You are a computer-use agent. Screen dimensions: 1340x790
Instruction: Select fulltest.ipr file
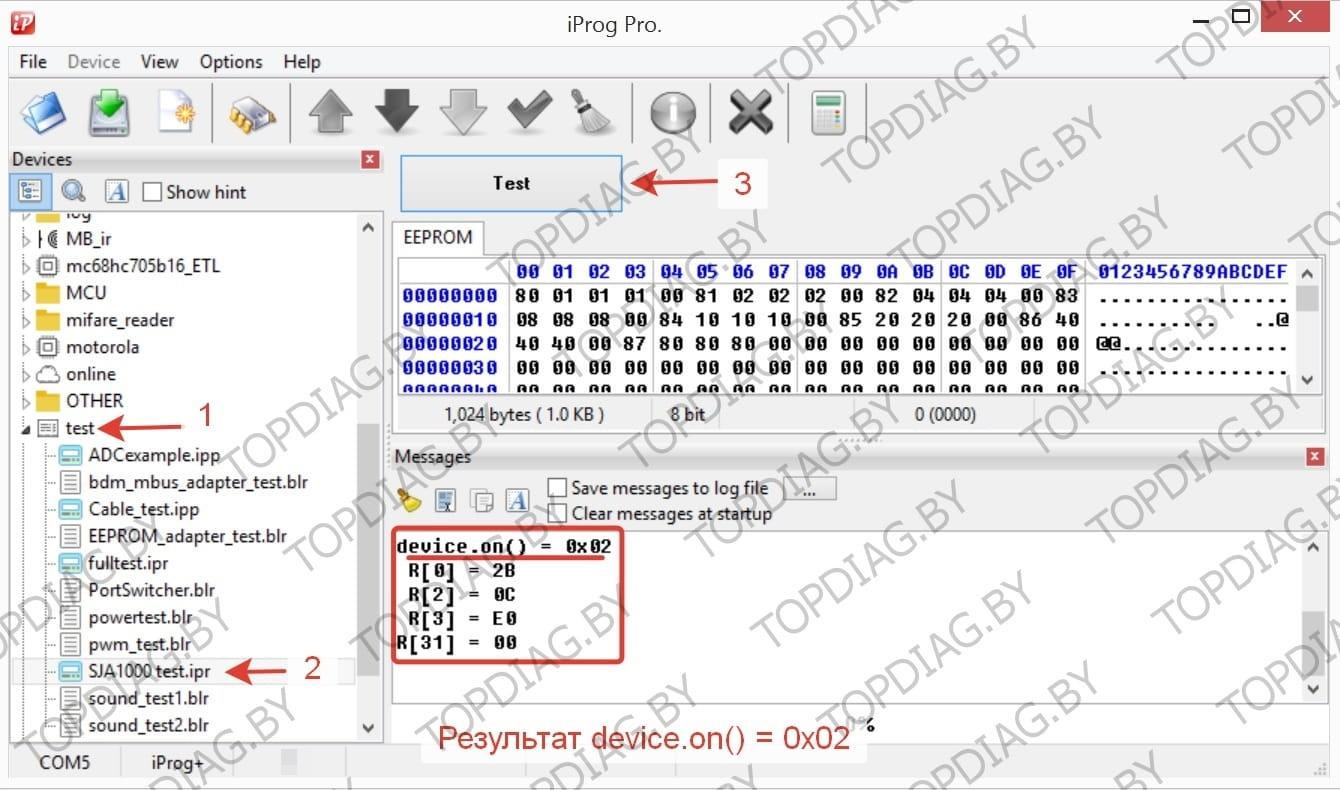[128, 563]
